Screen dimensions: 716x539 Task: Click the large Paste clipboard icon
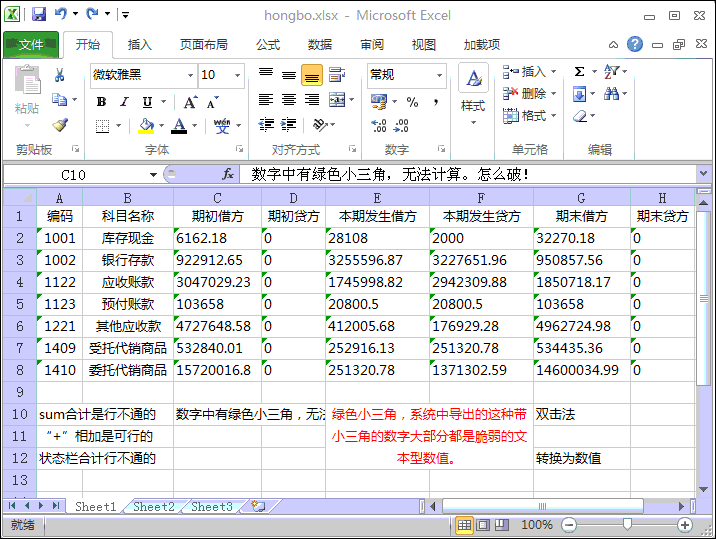(28, 79)
